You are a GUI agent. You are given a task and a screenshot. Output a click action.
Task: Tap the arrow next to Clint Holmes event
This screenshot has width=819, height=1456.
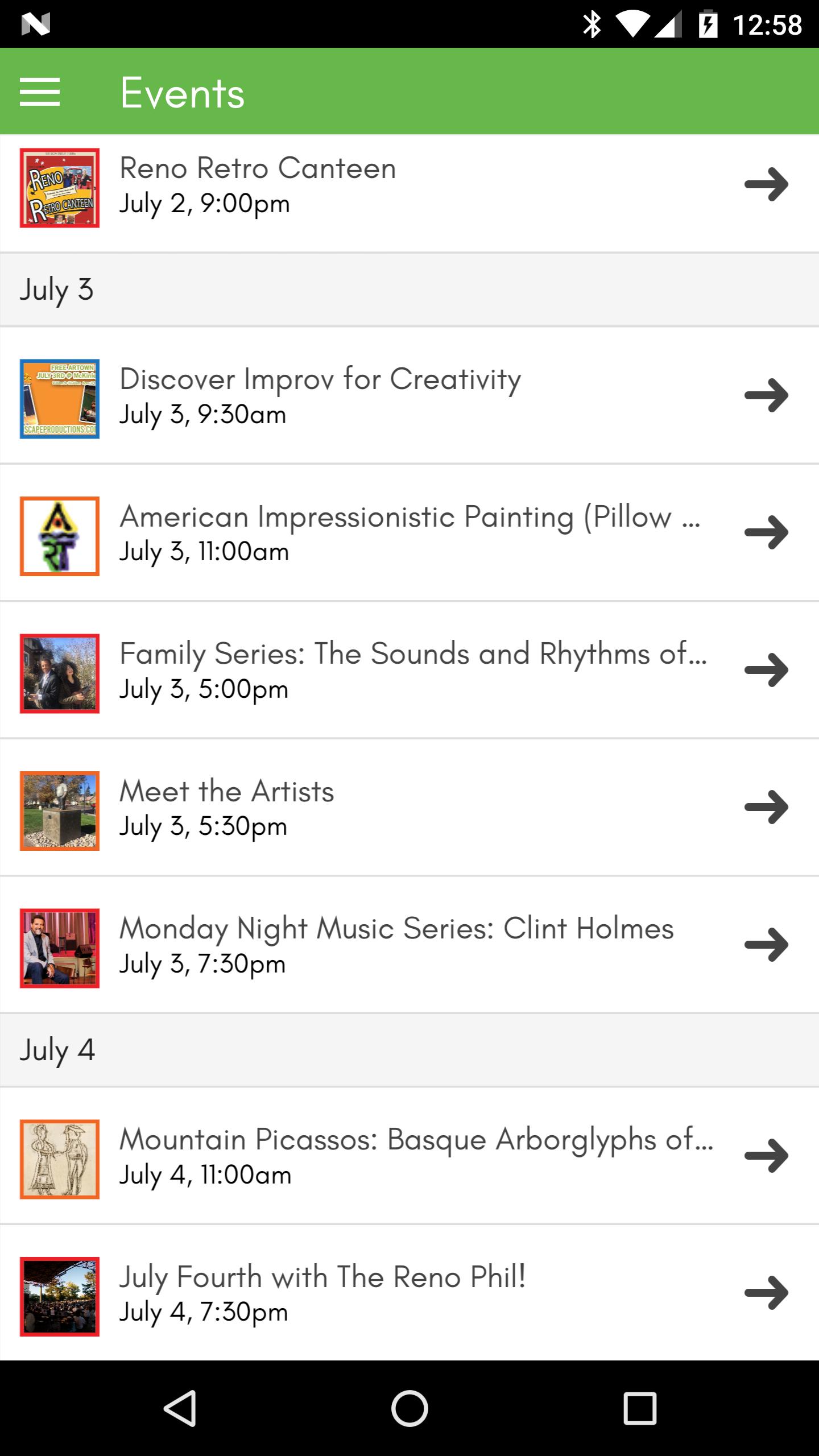(766, 945)
